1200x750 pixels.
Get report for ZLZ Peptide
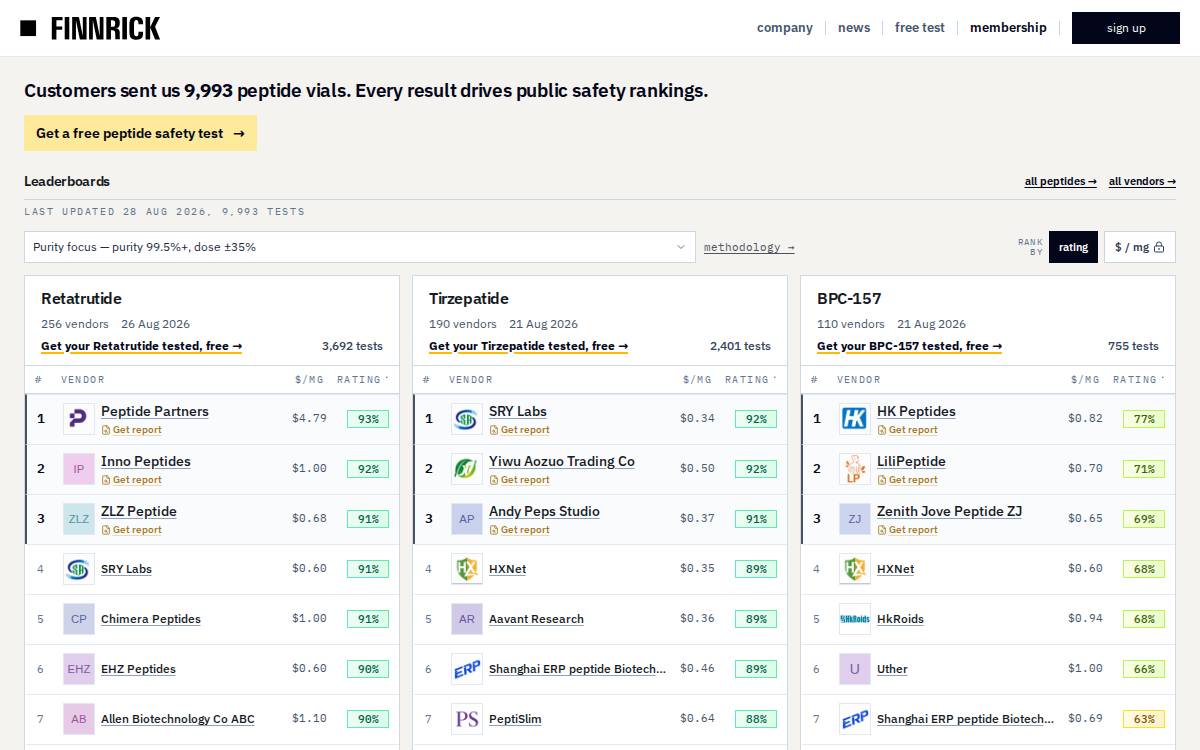click(x=131, y=530)
